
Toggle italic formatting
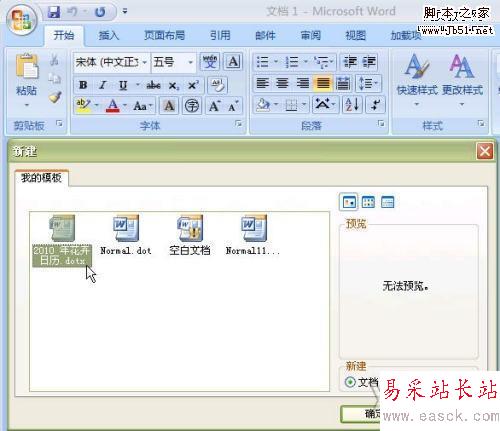pyautogui.click(x=103, y=85)
